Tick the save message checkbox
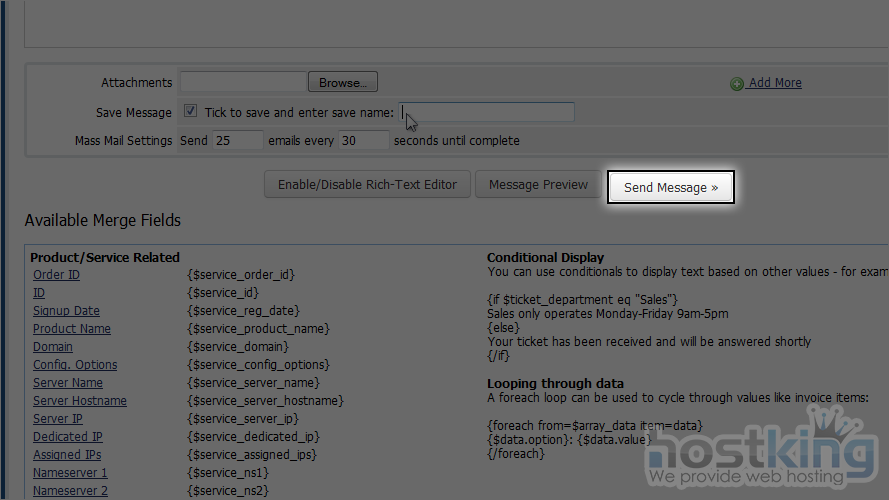This screenshot has height=500, width=889. pyautogui.click(x=191, y=112)
